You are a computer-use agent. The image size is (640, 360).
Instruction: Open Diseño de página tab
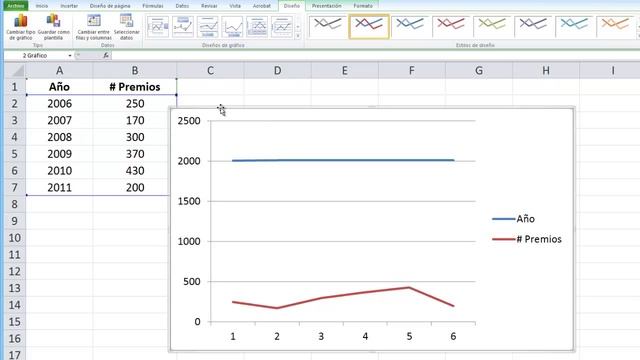pos(110,6)
